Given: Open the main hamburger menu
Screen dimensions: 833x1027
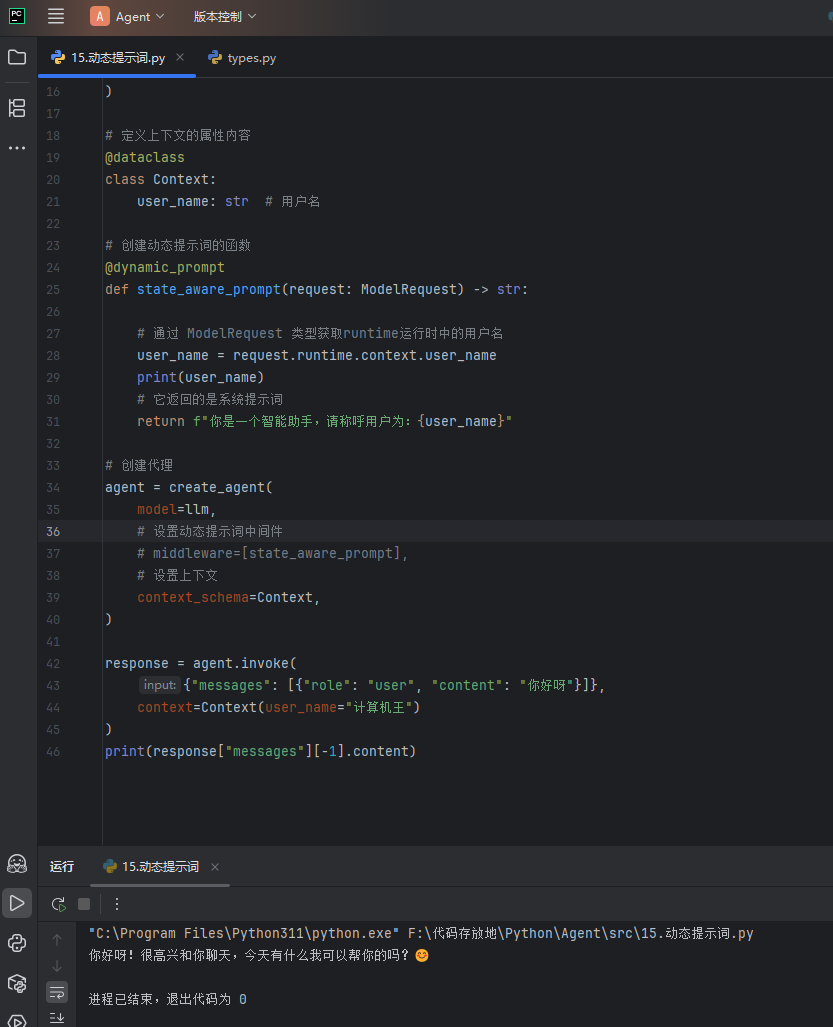Looking at the screenshot, I should (56, 16).
